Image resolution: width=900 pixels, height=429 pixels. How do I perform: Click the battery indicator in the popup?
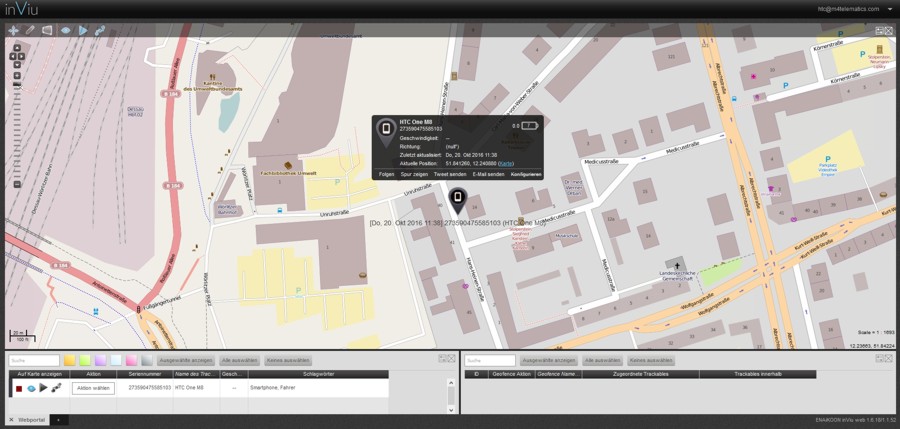529,125
